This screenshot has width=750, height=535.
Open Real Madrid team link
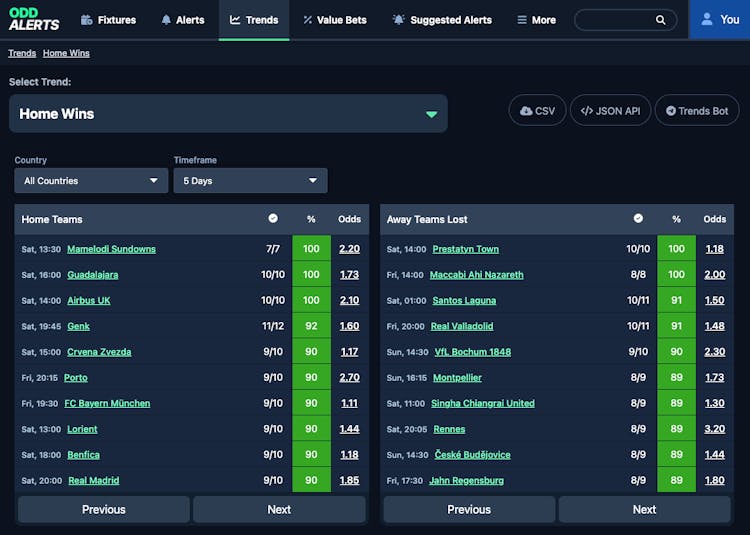point(94,481)
